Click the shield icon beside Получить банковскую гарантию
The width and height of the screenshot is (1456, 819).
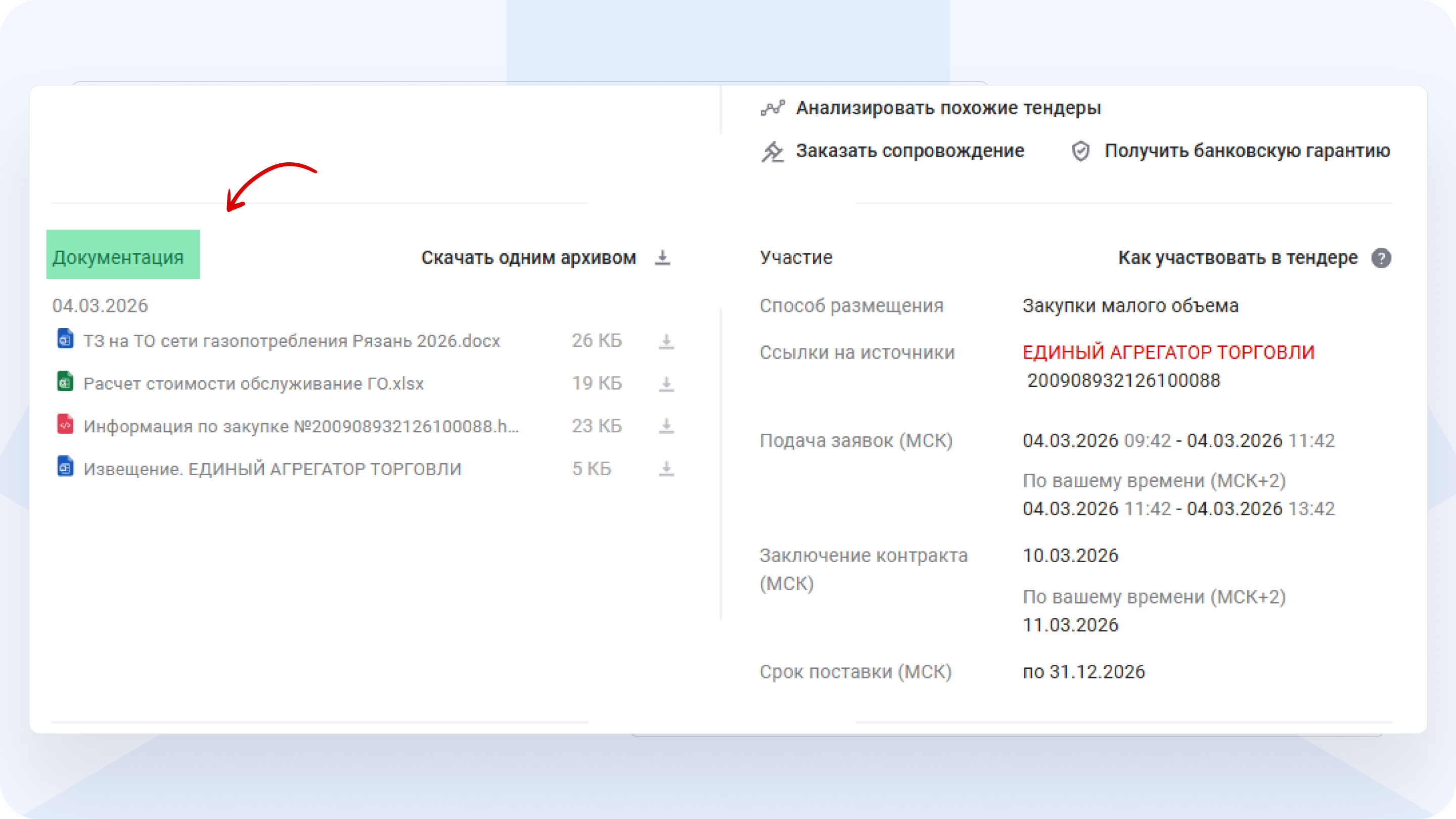click(1081, 150)
